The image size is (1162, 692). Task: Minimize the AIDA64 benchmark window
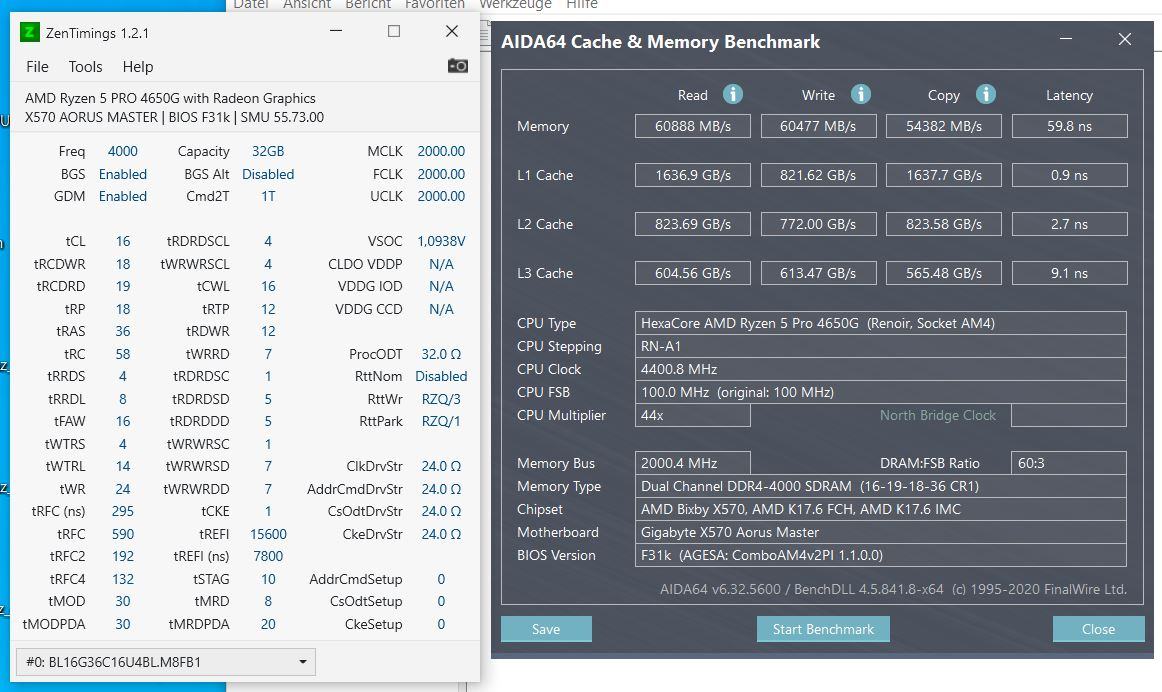(x=1066, y=39)
